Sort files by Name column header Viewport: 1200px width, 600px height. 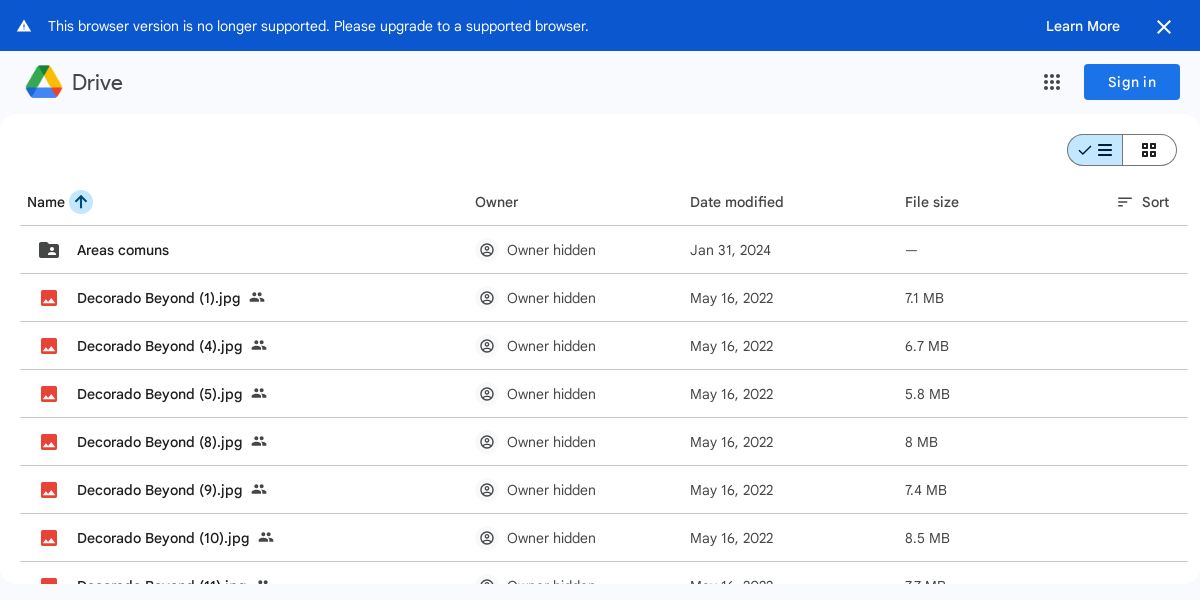tap(46, 202)
